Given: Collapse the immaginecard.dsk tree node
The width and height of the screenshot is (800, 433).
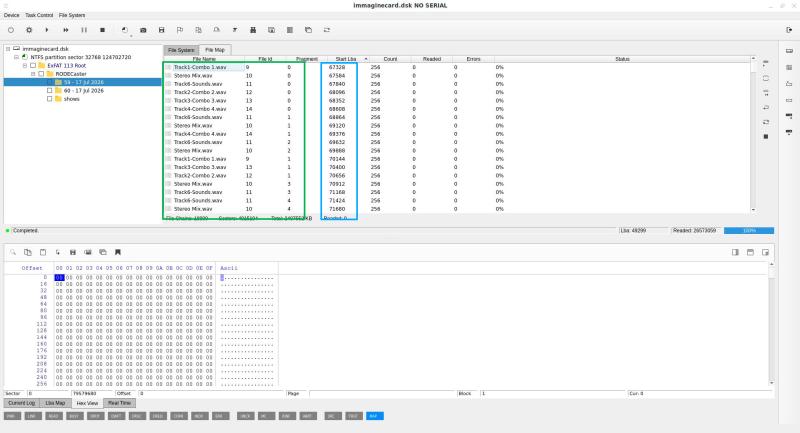Looking at the screenshot, I should click(x=8, y=49).
